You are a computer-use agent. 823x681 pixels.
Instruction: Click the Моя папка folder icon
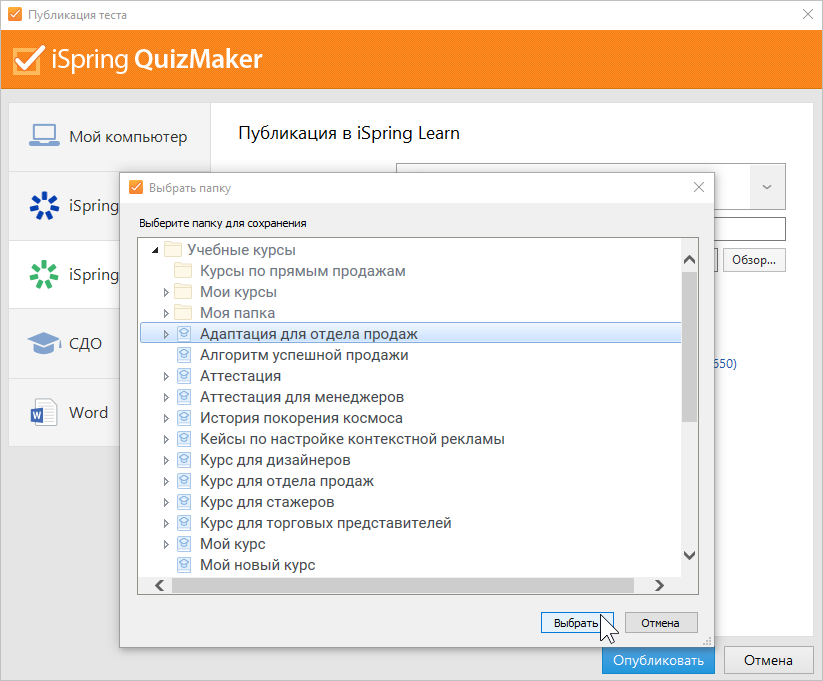point(183,312)
